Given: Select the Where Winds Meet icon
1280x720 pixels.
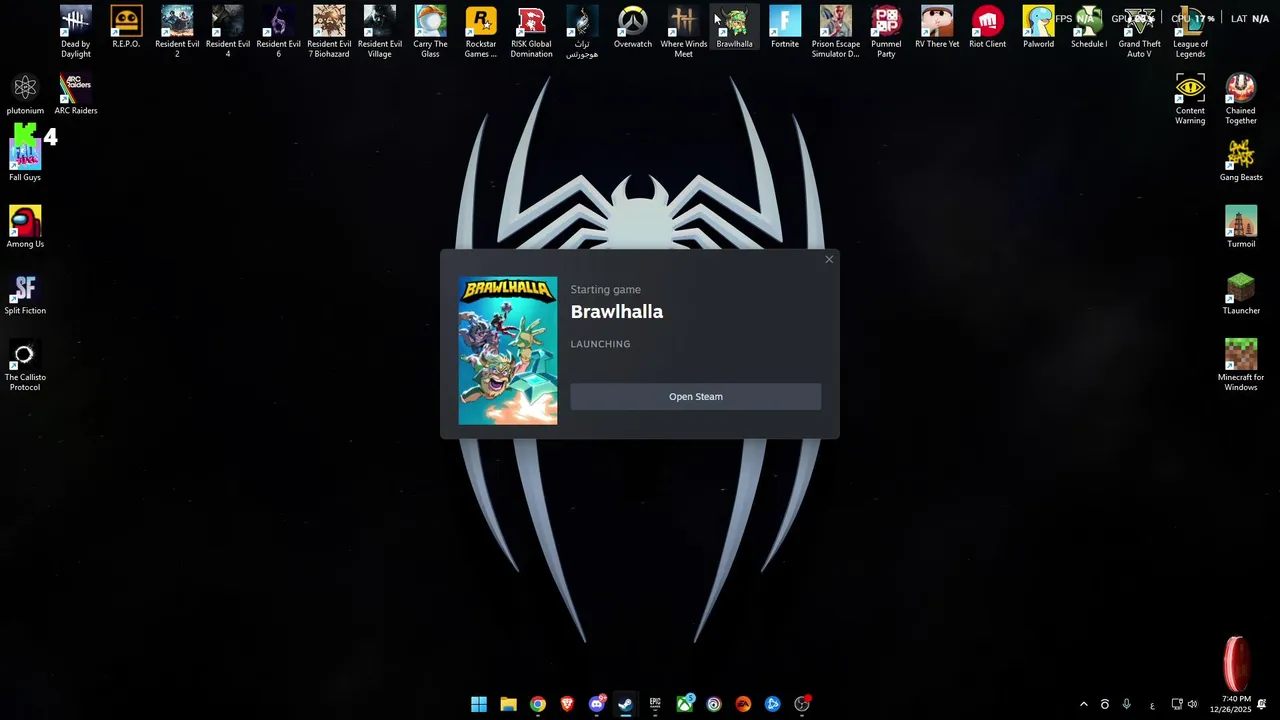Looking at the screenshot, I should click(683, 32).
